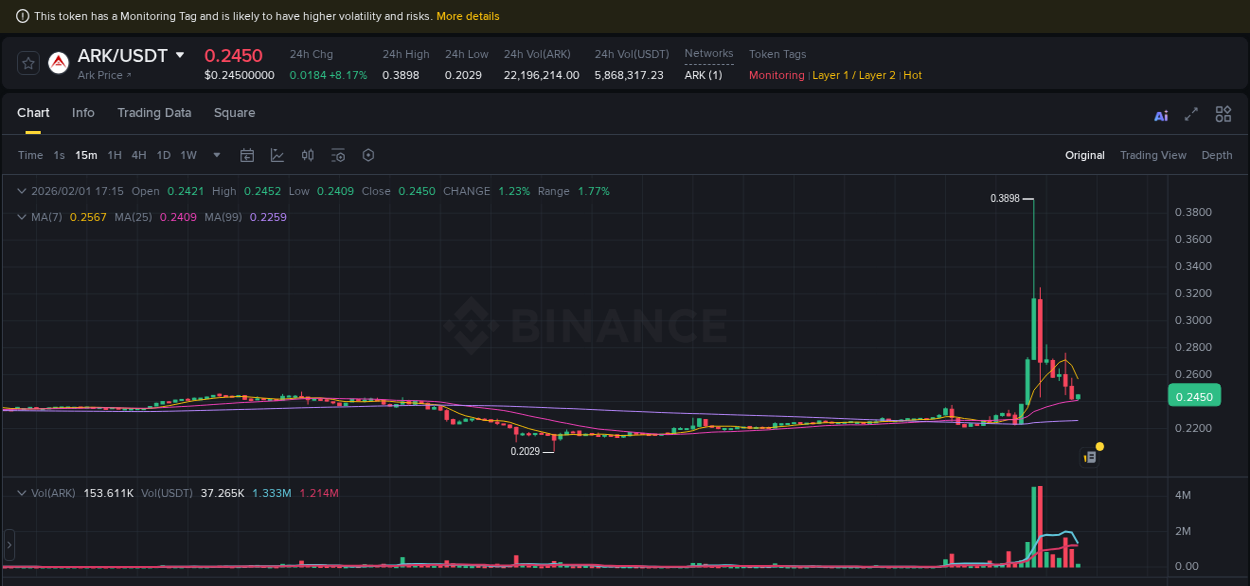Viewport: 1250px width, 586px height.
Task: Collapse the Vol(ARK) indicator row
Action: click(22, 492)
